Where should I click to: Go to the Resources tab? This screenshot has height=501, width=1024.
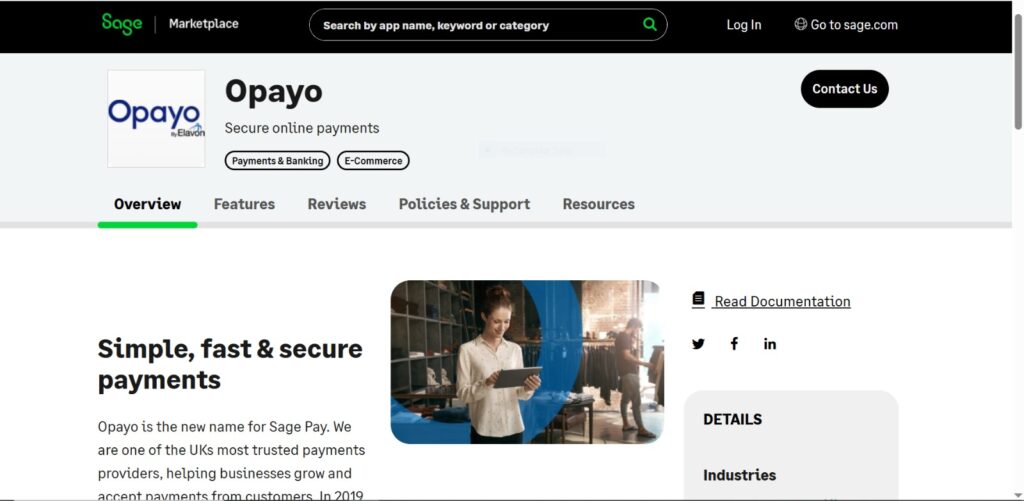pyautogui.click(x=598, y=204)
